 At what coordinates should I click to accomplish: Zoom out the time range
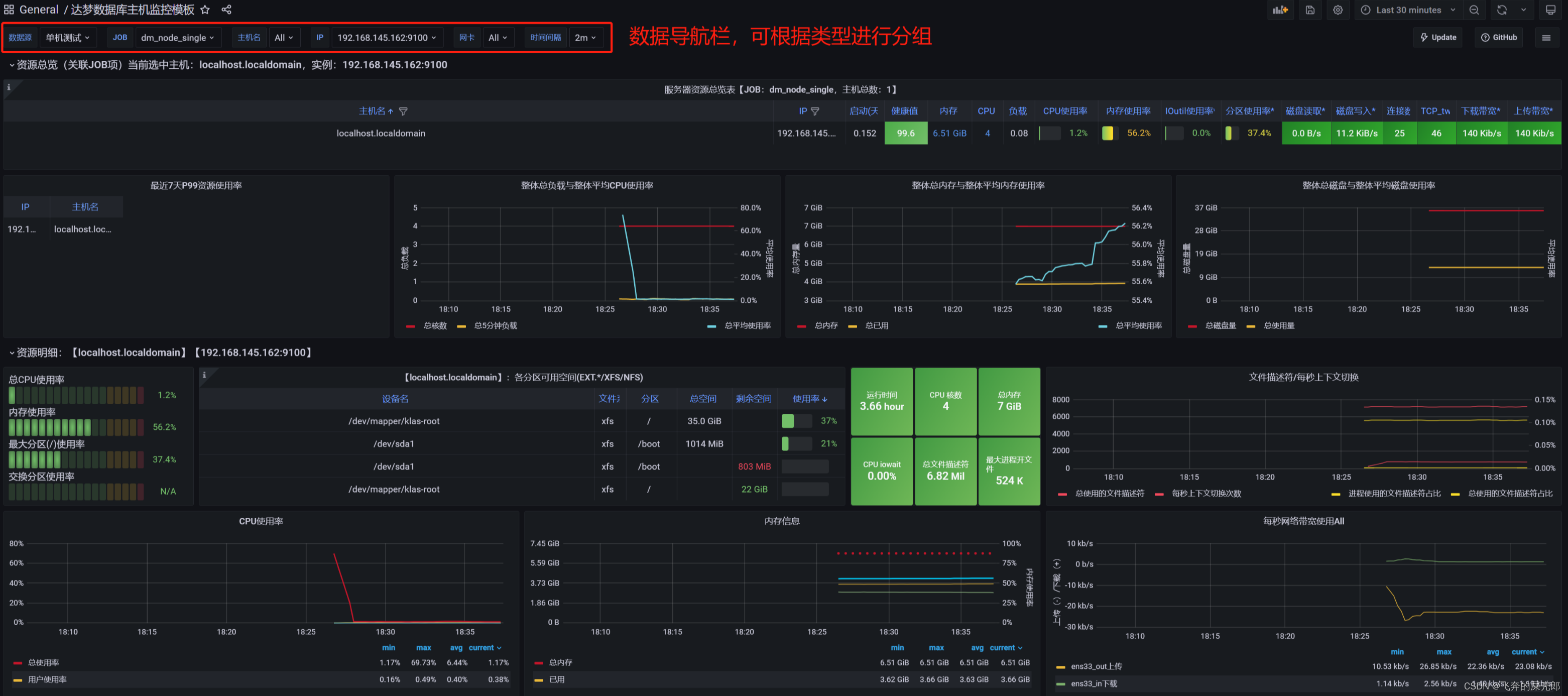[x=1474, y=10]
